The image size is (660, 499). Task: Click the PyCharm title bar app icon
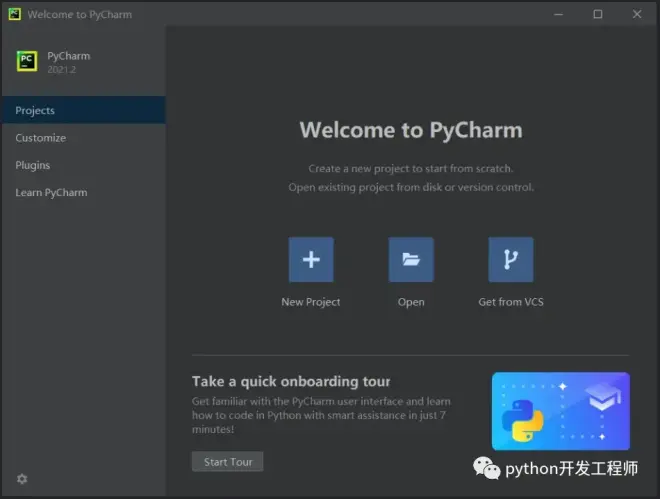tap(15, 14)
